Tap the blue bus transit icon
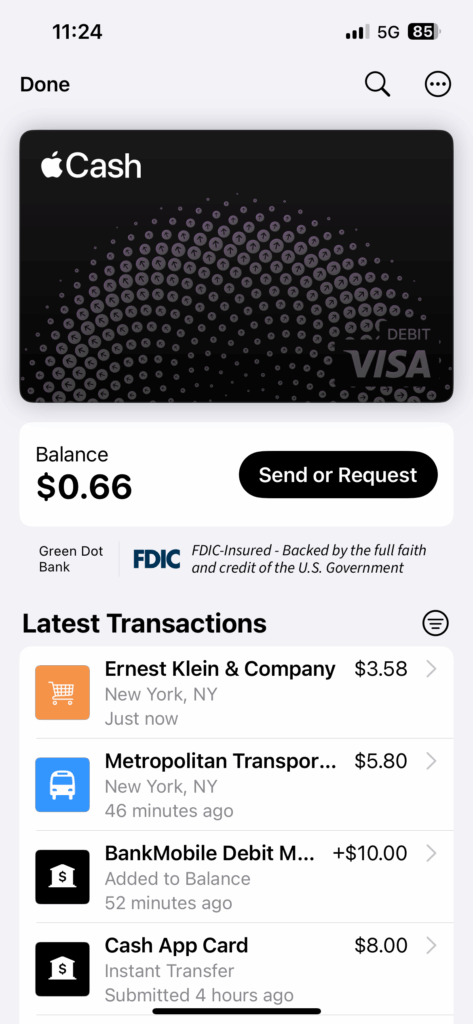This screenshot has width=473, height=1024. (62, 784)
